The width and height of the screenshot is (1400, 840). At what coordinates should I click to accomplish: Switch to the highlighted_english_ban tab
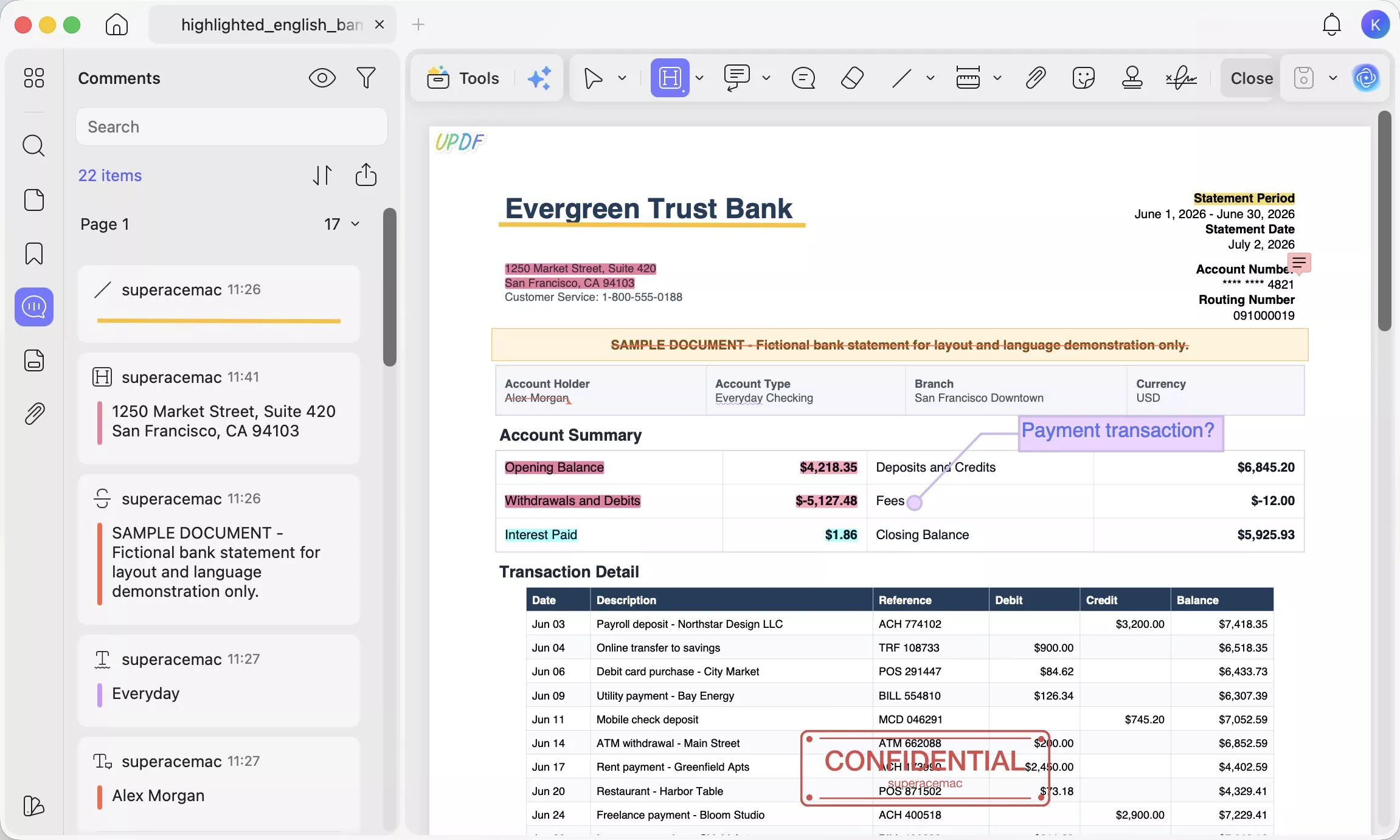pos(272,25)
